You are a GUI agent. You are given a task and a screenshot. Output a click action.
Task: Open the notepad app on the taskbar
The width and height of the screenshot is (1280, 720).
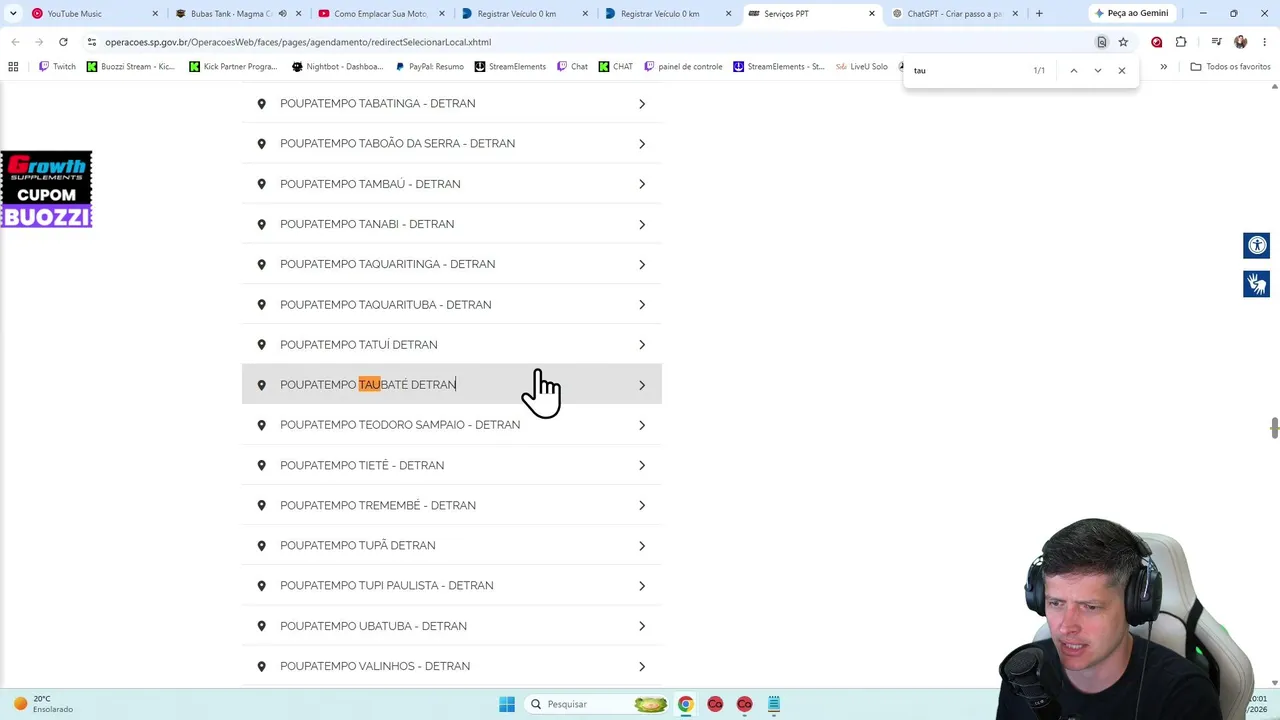[x=773, y=704]
